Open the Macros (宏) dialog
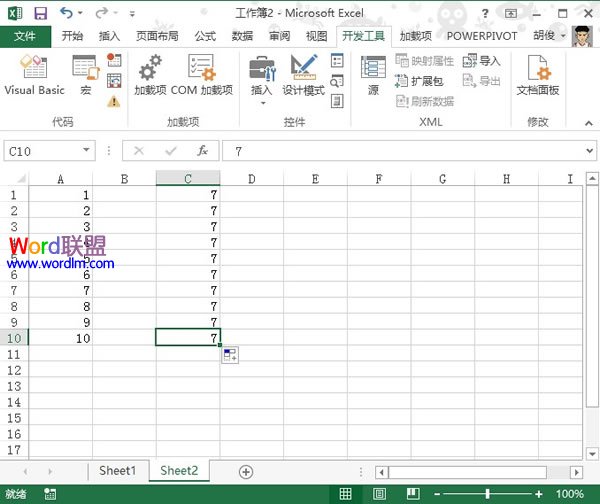 (x=86, y=75)
